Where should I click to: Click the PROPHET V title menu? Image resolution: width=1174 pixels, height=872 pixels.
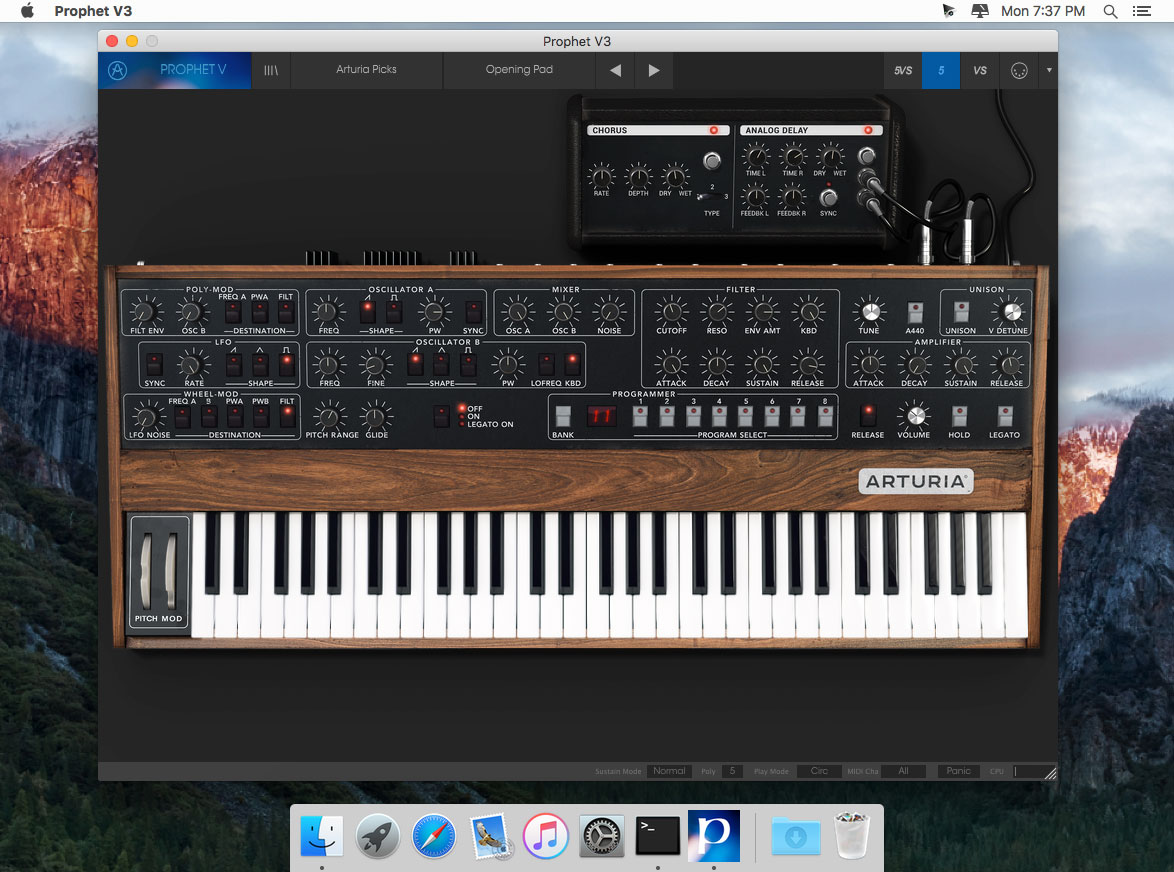pos(192,70)
